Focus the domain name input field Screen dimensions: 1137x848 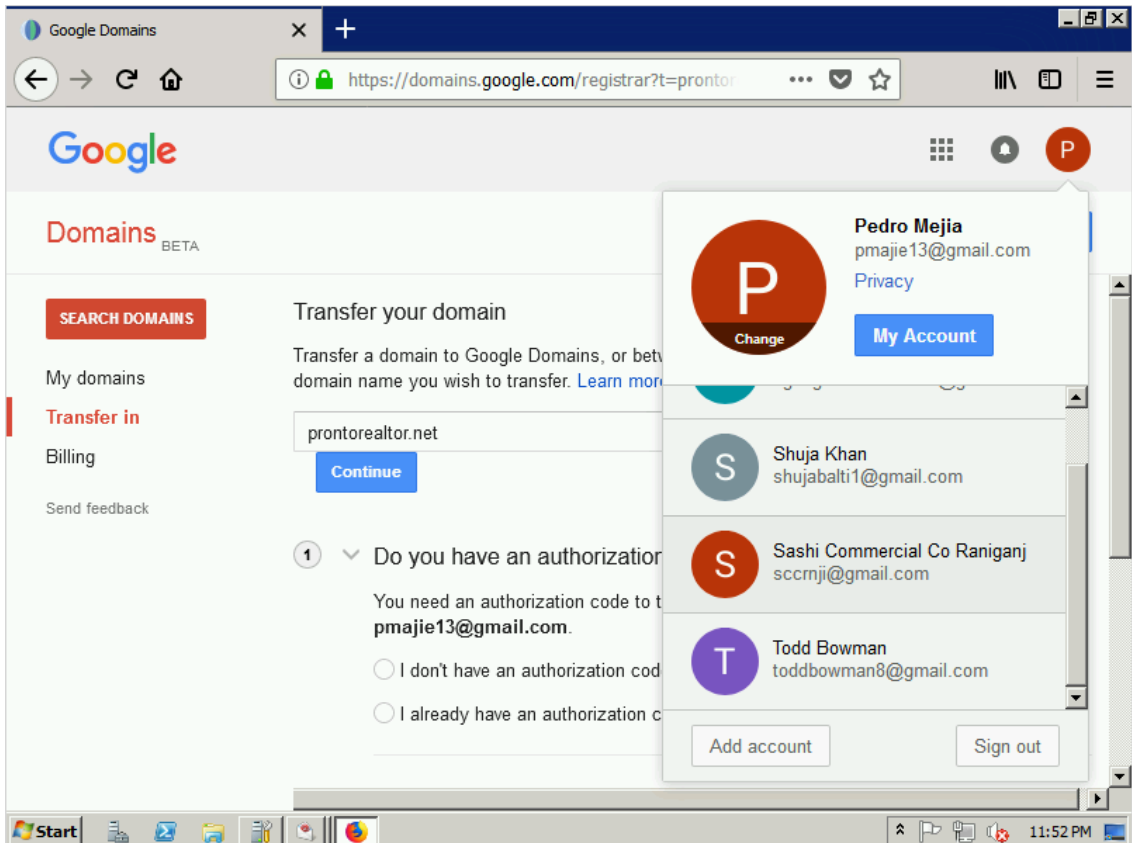pos(477,432)
